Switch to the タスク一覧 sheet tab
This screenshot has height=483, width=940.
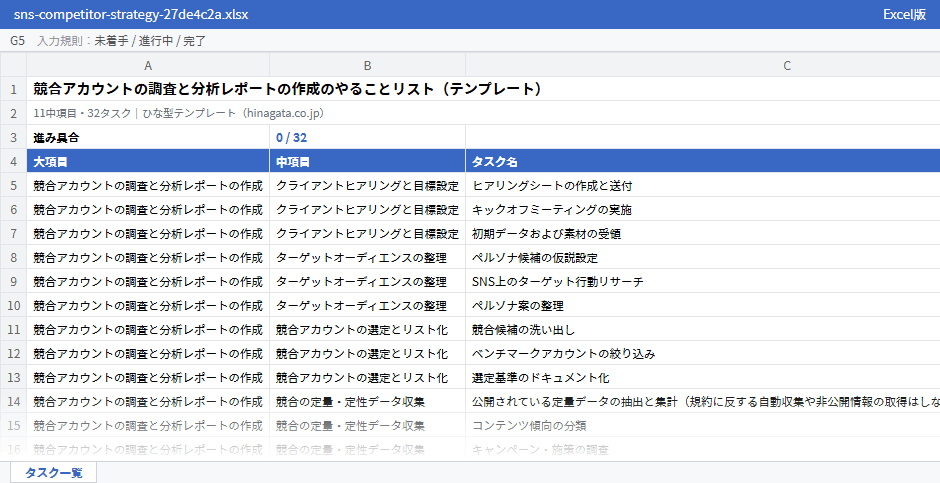[53, 472]
